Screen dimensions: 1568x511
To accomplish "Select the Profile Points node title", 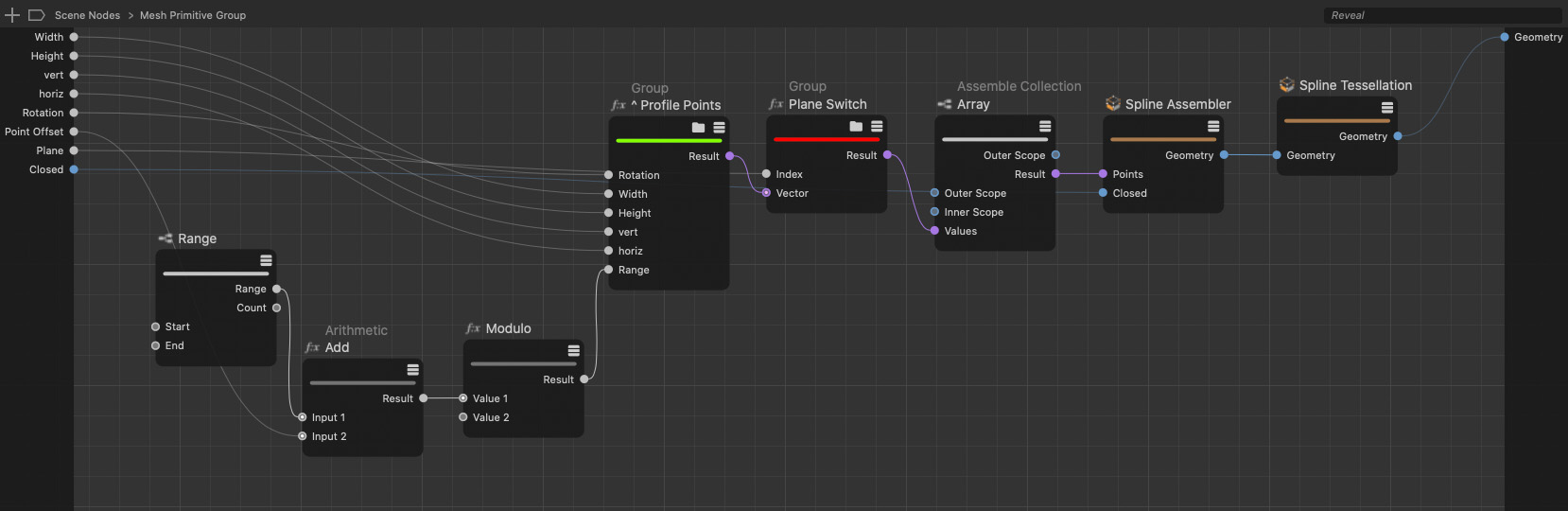I will pyautogui.click(x=680, y=105).
